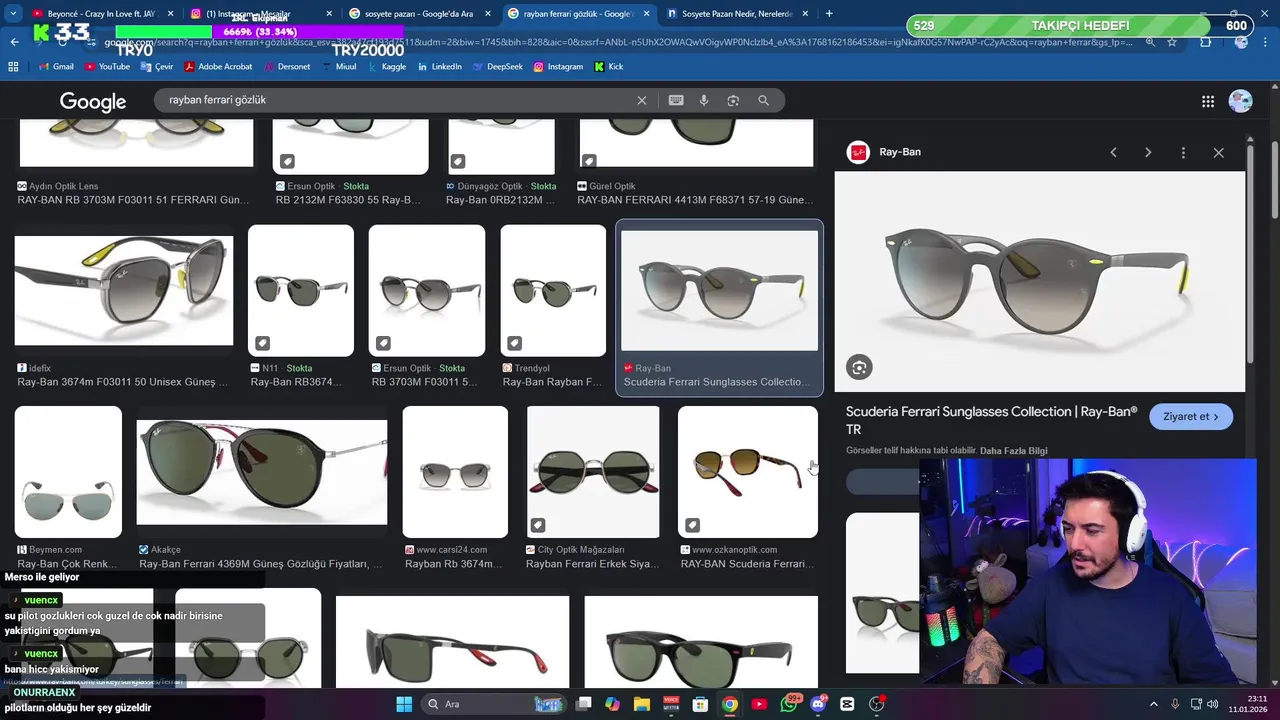Submit search with the magnifier icon
1280x720 pixels.
pos(763,100)
